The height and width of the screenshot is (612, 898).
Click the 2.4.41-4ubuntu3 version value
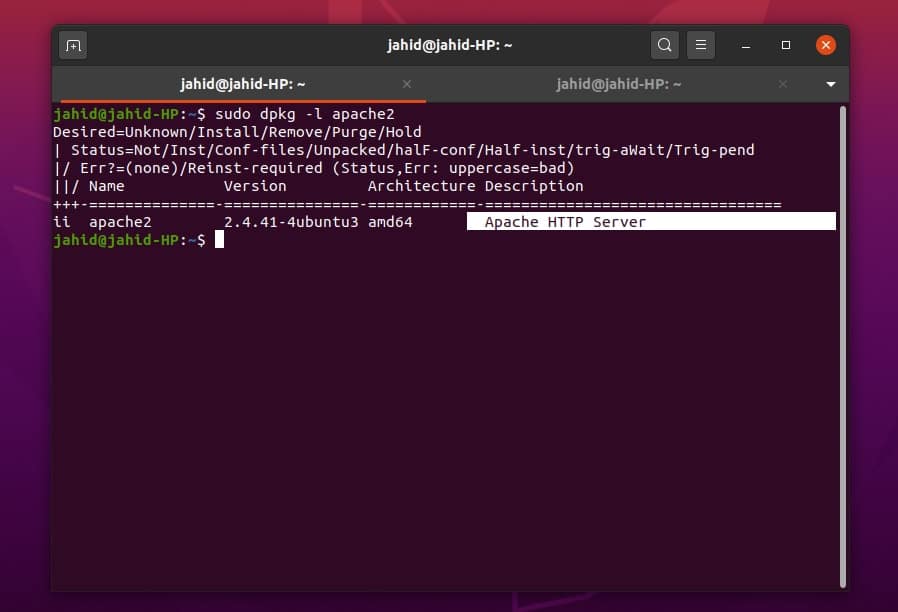coord(291,222)
